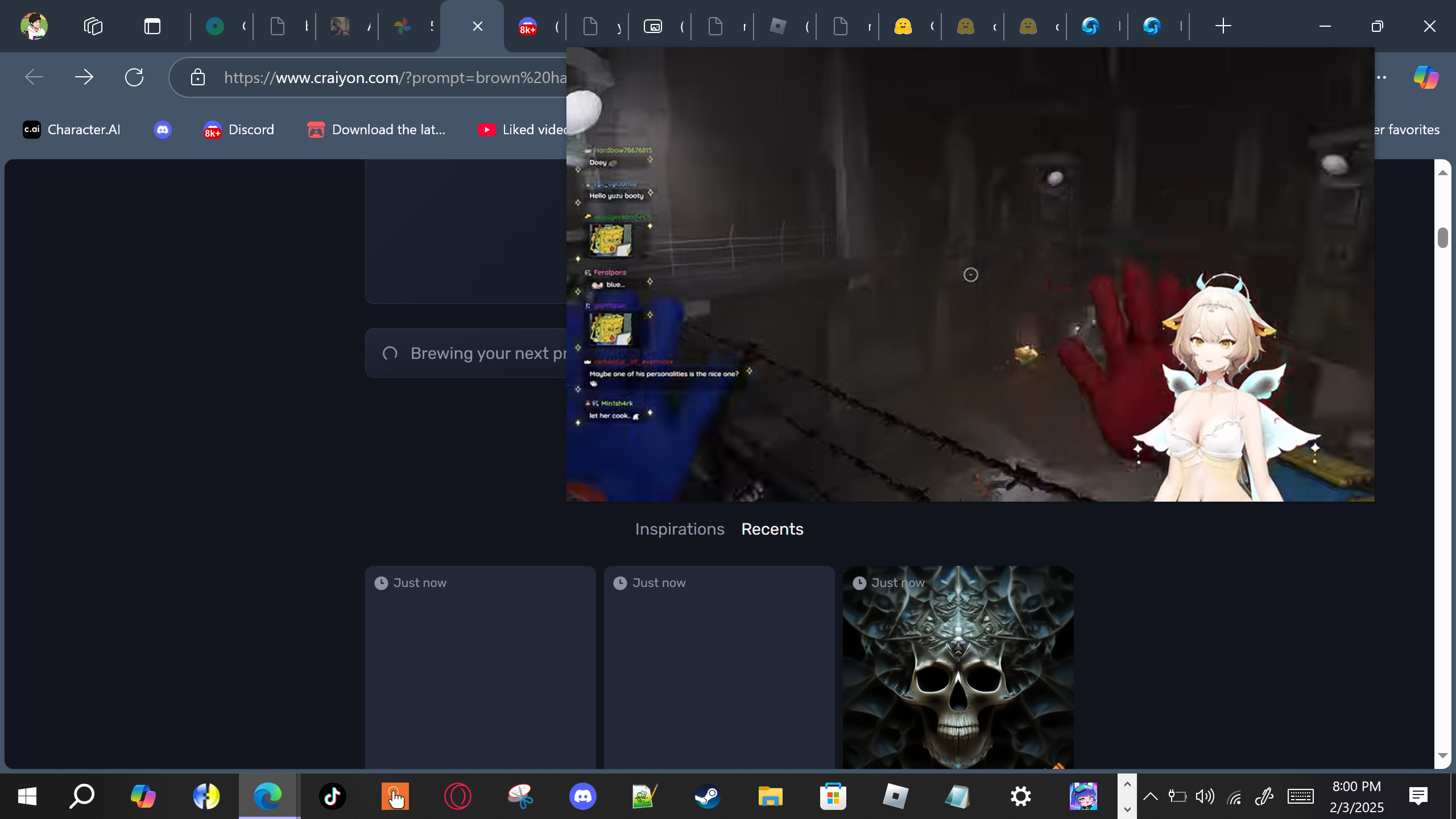Image resolution: width=1456 pixels, height=819 pixels.
Task: Open the Download the lat... bookmark
Action: point(377,130)
